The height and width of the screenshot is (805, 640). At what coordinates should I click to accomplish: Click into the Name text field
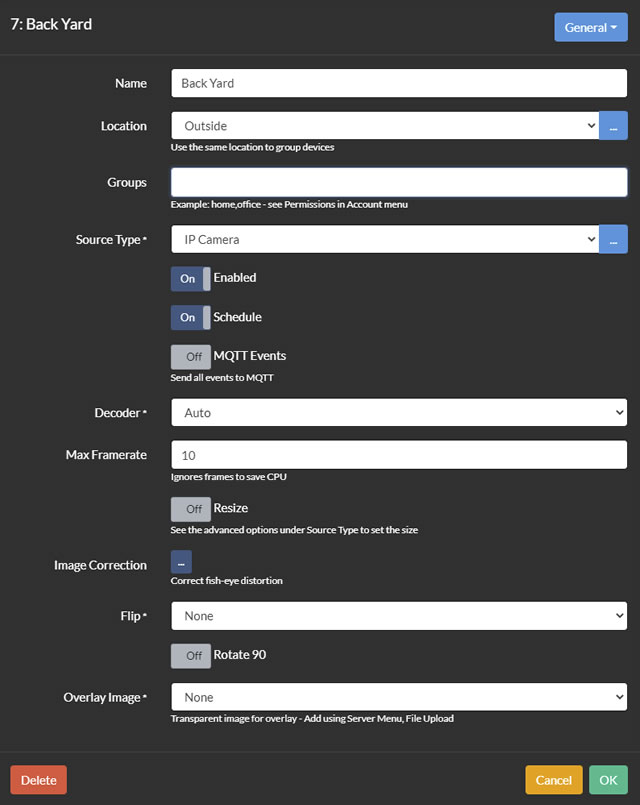(x=399, y=83)
